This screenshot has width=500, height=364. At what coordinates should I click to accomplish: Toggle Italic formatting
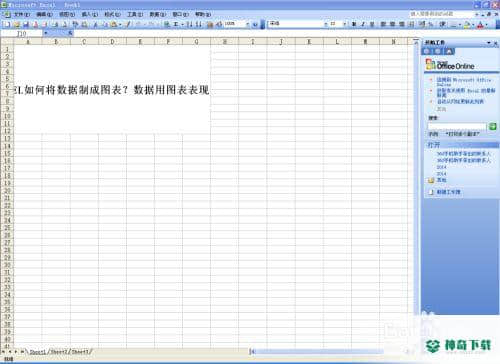click(x=363, y=24)
